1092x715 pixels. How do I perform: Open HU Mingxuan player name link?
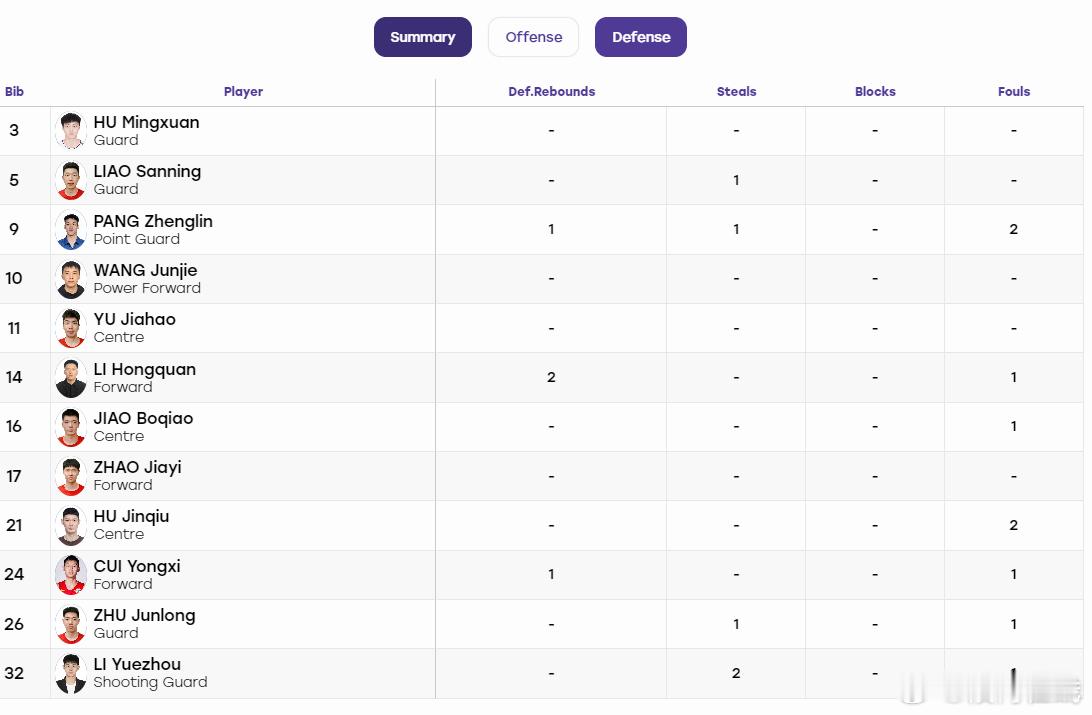(x=146, y=123)
